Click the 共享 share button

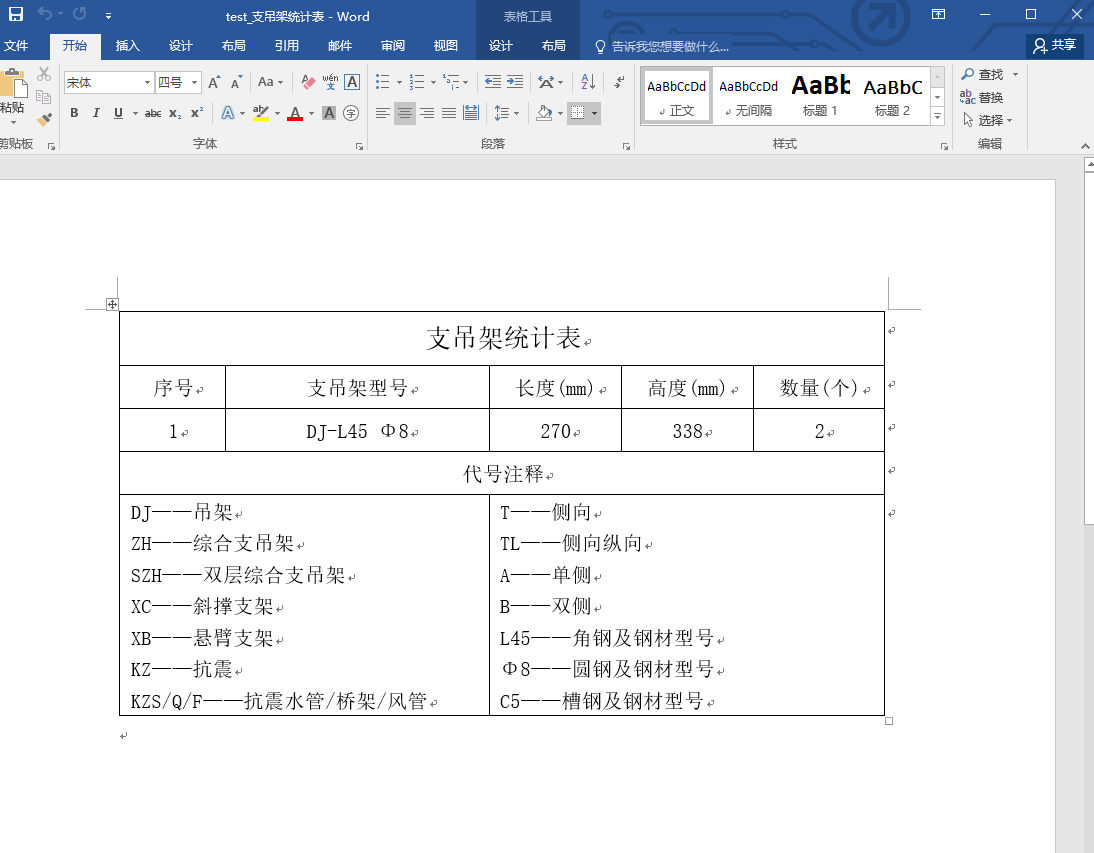coord(1055,45)
